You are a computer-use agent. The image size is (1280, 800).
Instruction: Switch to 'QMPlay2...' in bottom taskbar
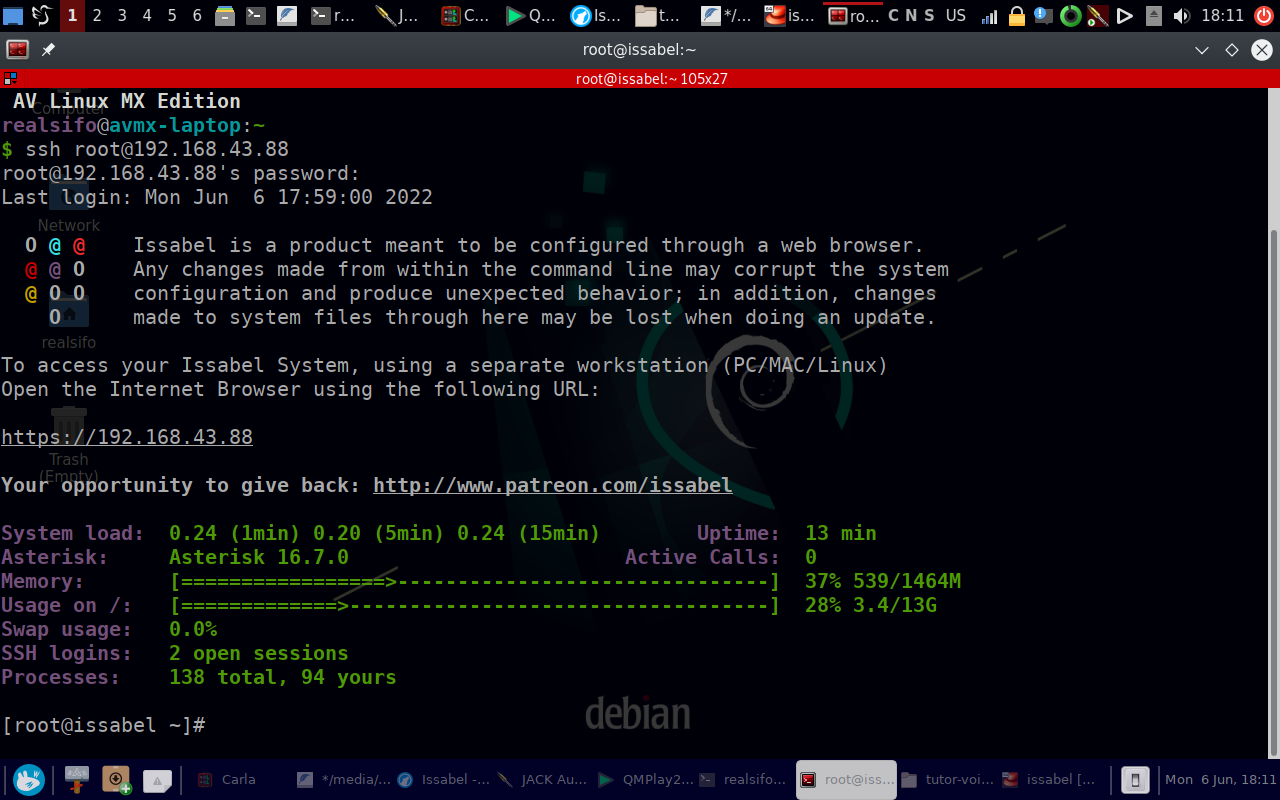click(645, 779)
